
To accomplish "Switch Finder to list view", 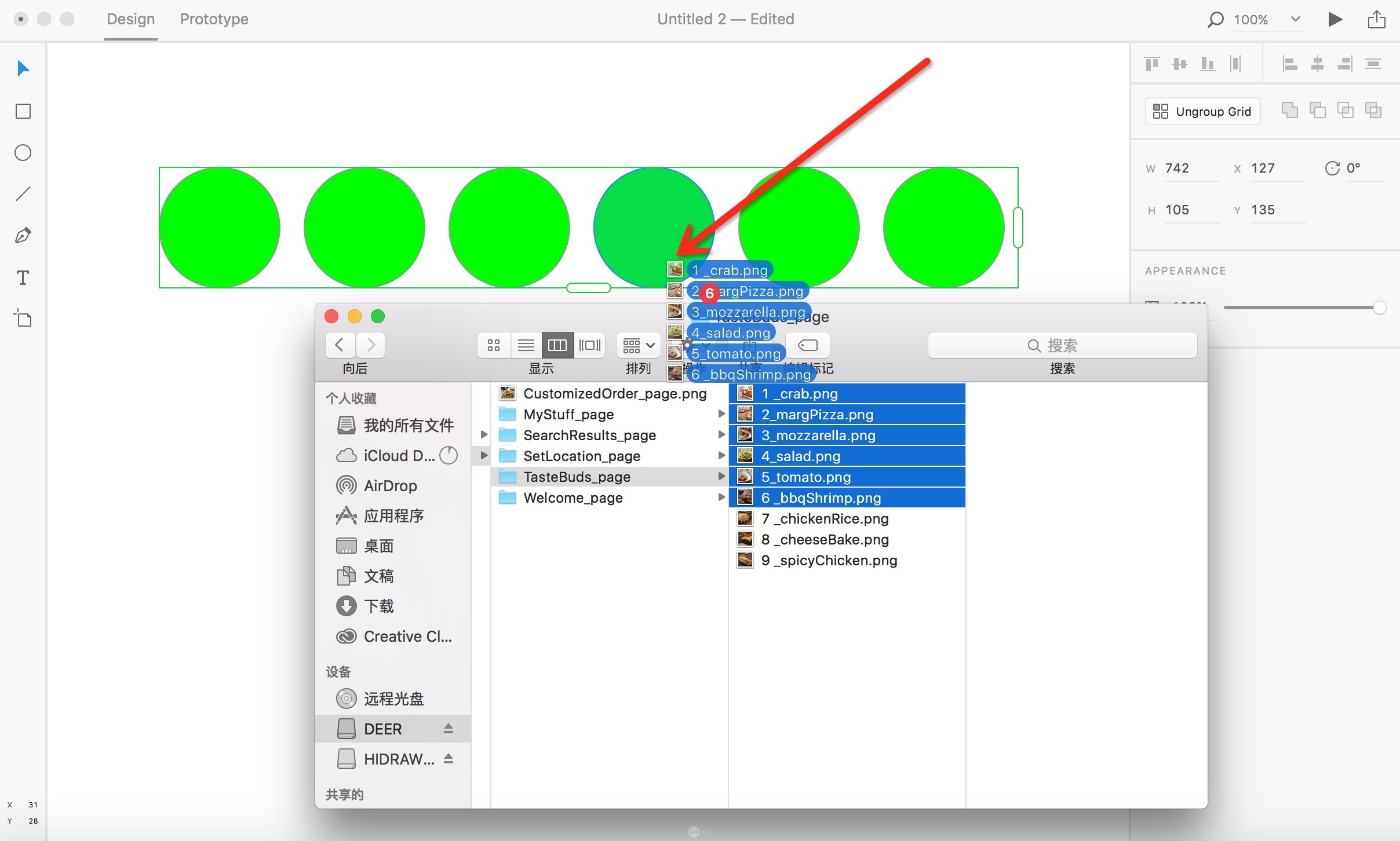I will [x=526, y=345].
